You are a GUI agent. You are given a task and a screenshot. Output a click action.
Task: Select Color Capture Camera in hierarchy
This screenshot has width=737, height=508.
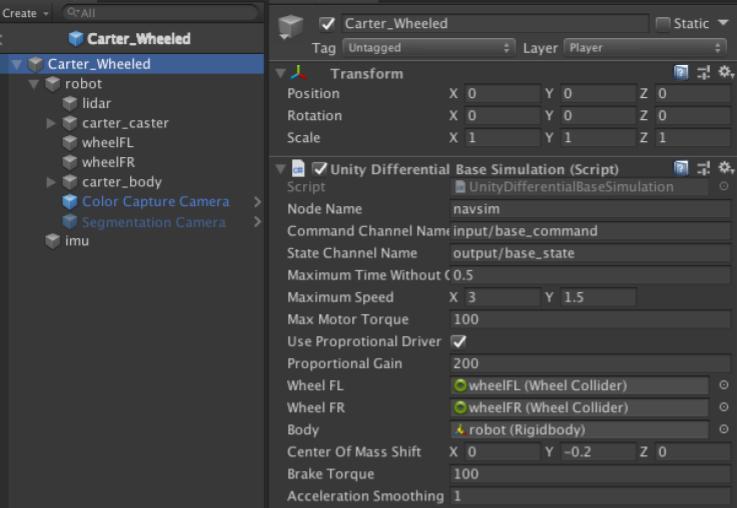(155, 201)
